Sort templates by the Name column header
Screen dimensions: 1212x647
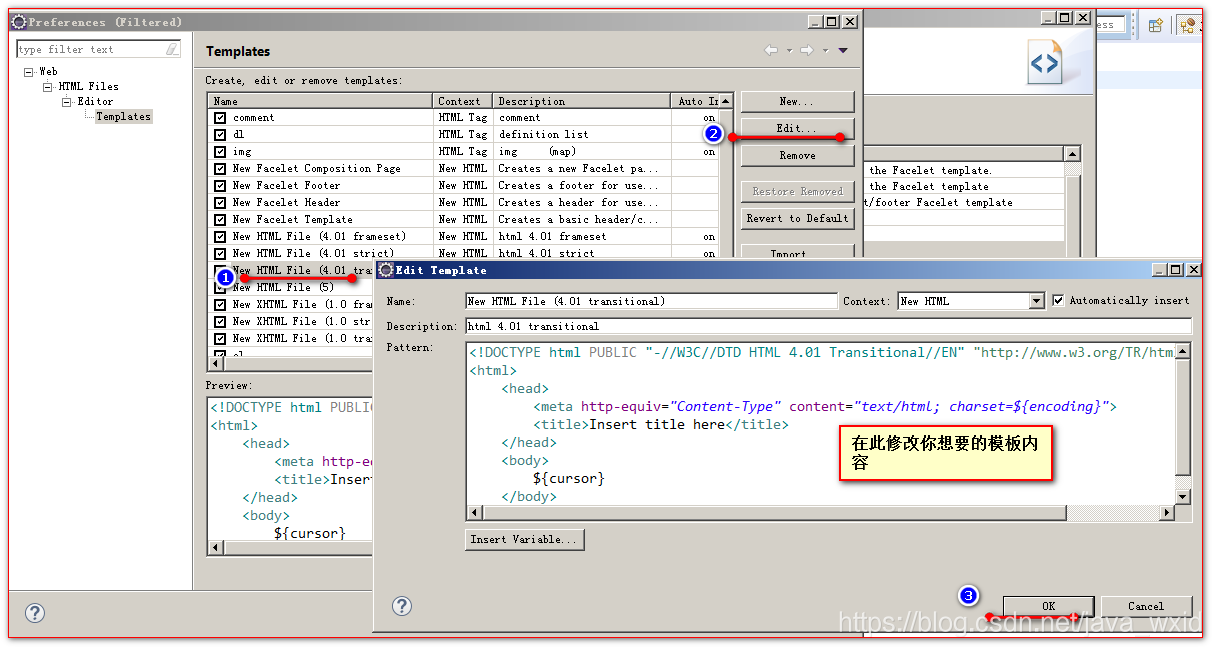320,101
